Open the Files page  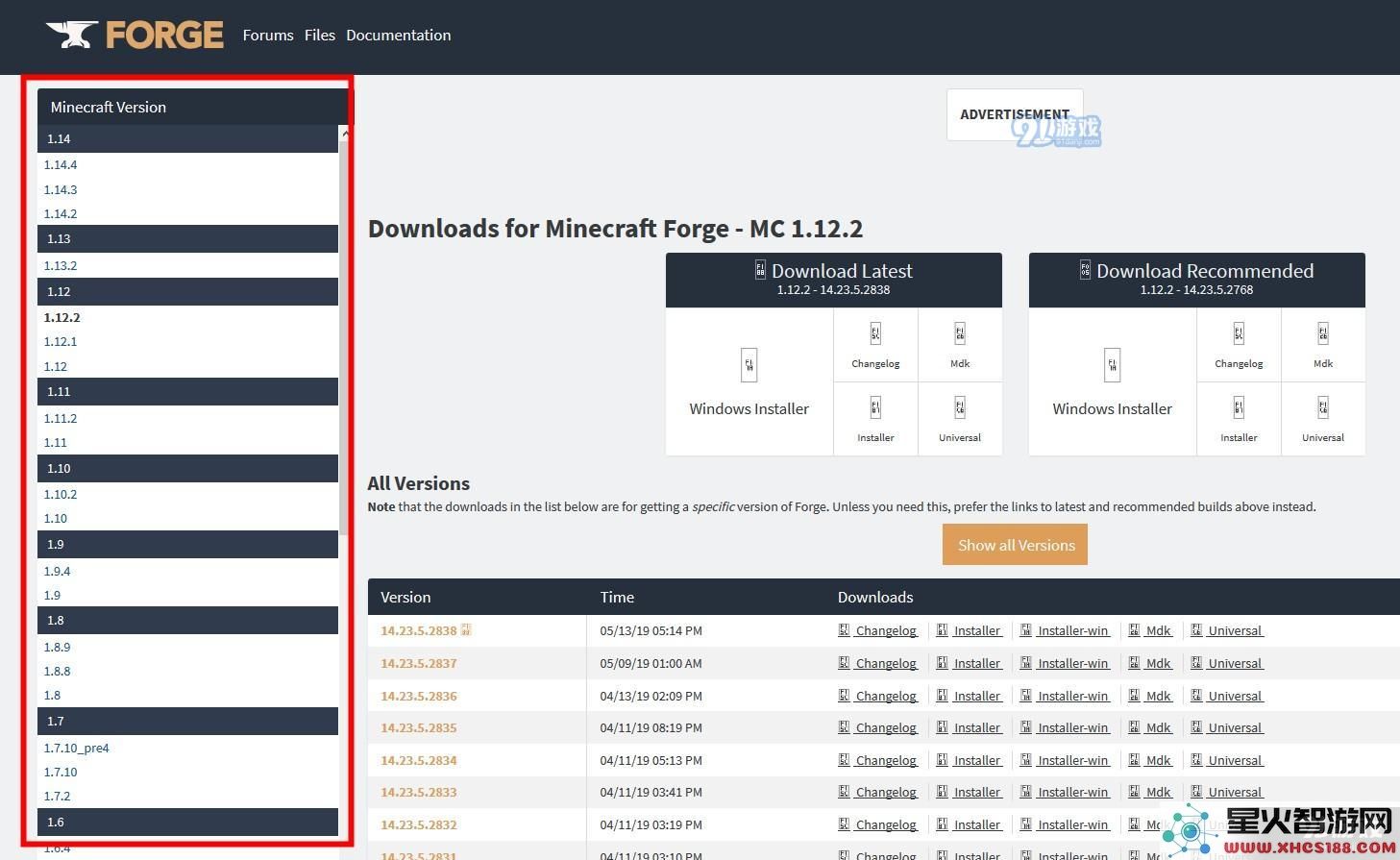pos(320,36)
